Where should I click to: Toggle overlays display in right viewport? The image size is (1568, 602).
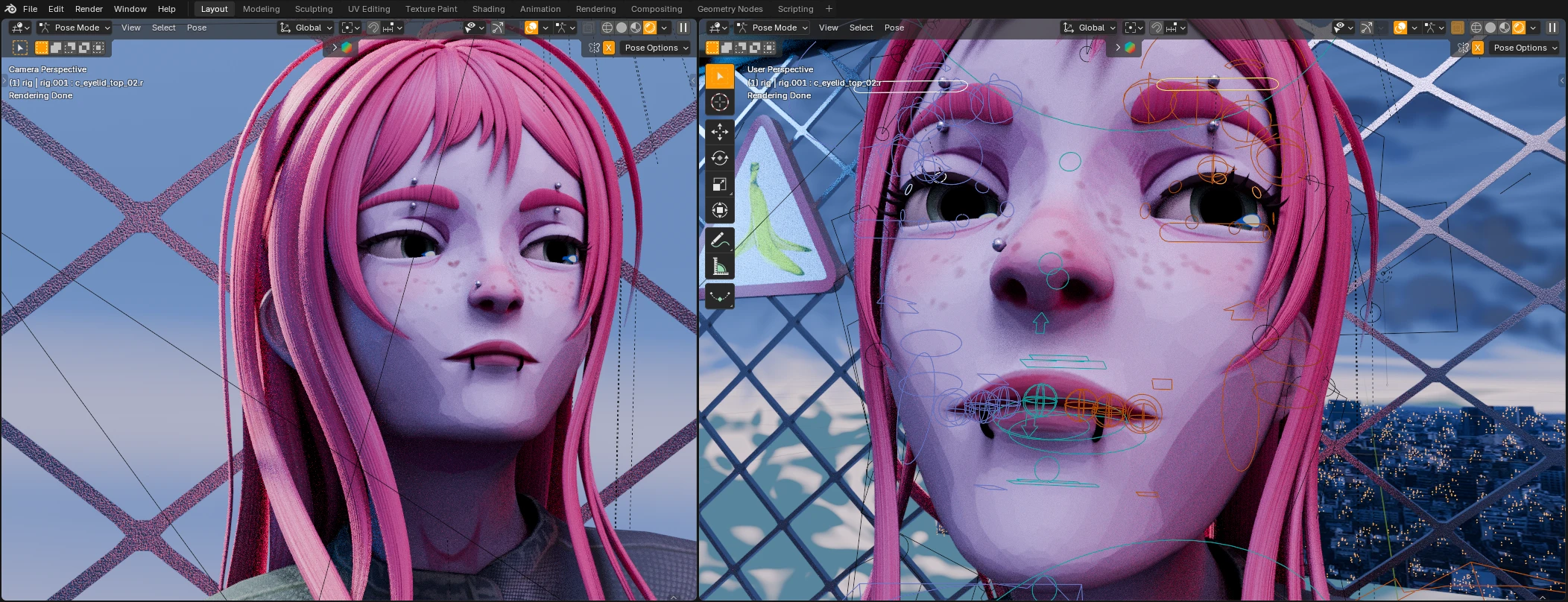(x=1400, y=28)
